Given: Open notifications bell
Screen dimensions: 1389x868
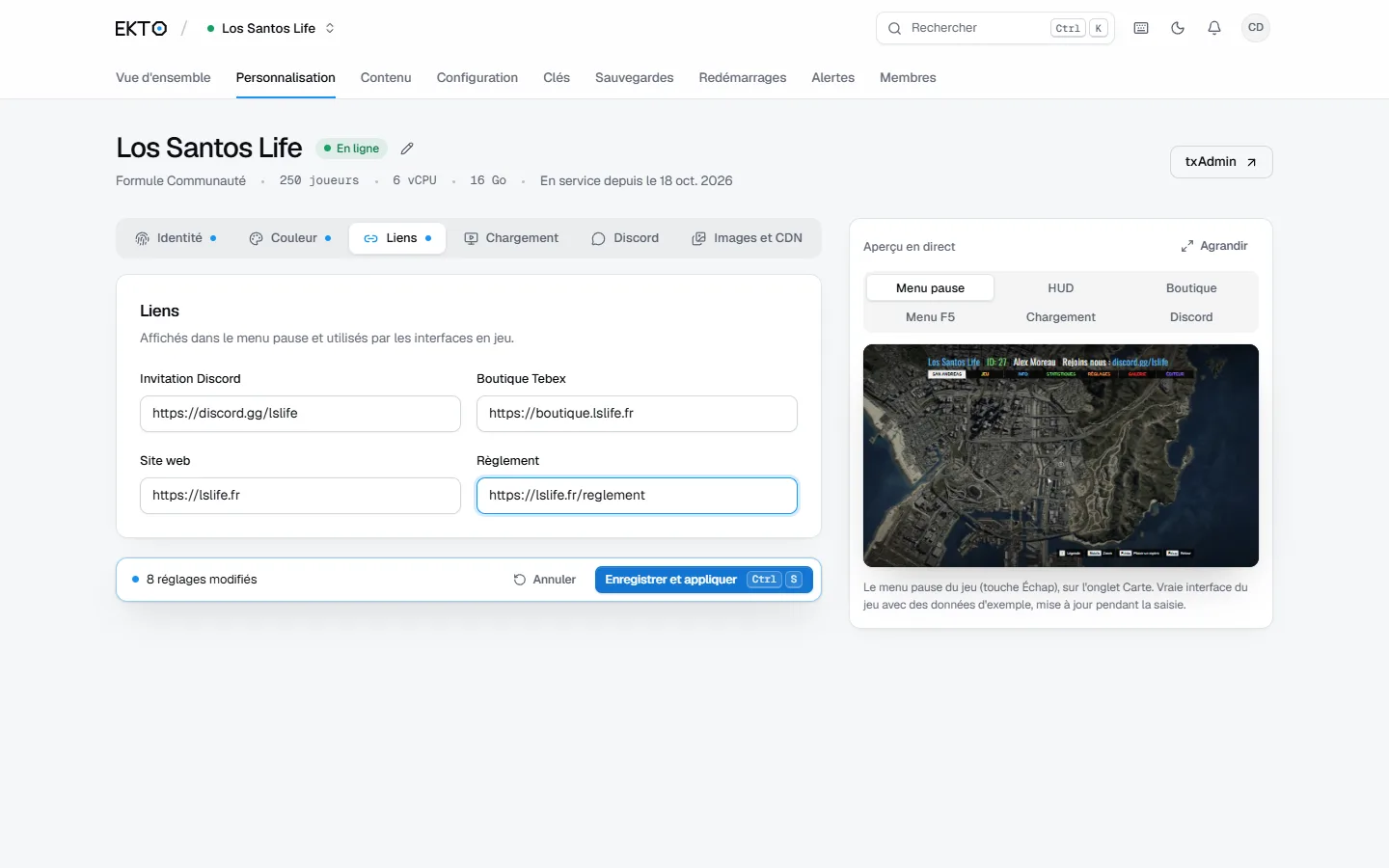Looking at the screenshot, I should pyautogui.click(x=1214, y=28).
